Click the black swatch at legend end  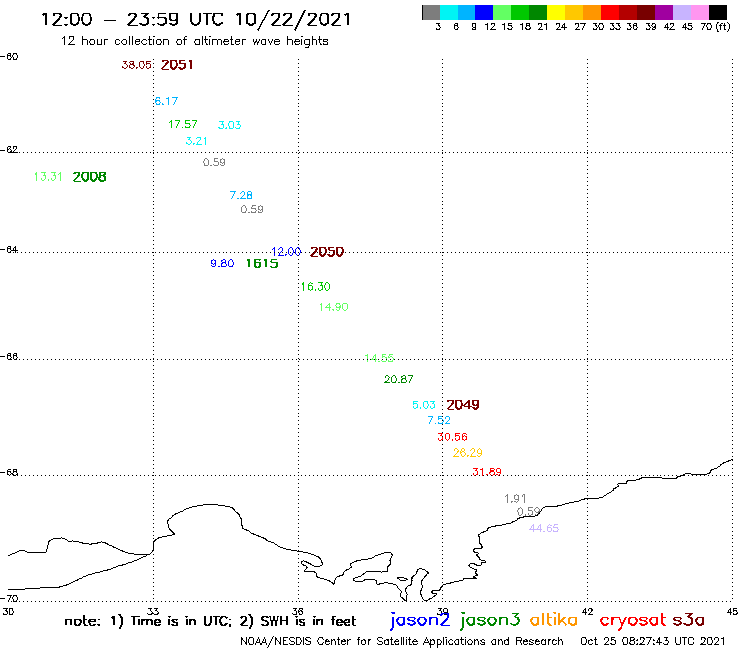coord(718,12)
